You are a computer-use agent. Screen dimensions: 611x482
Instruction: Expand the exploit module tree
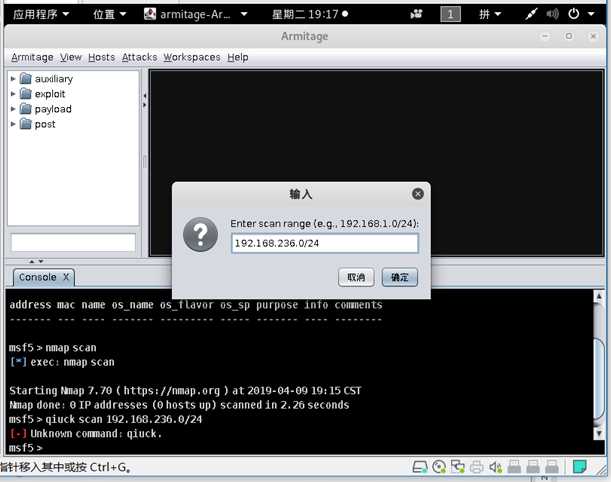[13, 94]
